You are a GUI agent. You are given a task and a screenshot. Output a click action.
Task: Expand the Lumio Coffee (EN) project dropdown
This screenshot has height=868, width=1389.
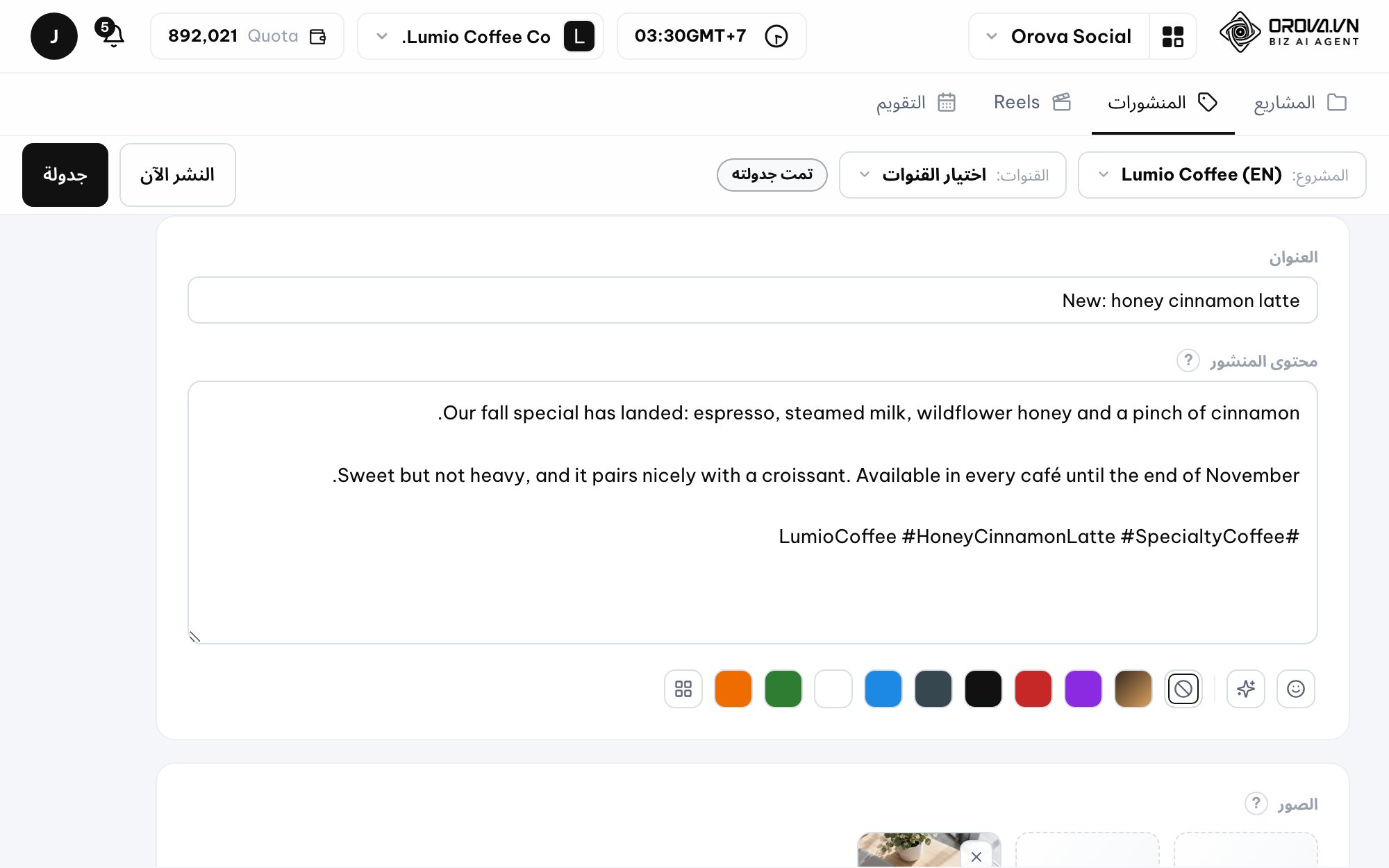click(1222, 175)
